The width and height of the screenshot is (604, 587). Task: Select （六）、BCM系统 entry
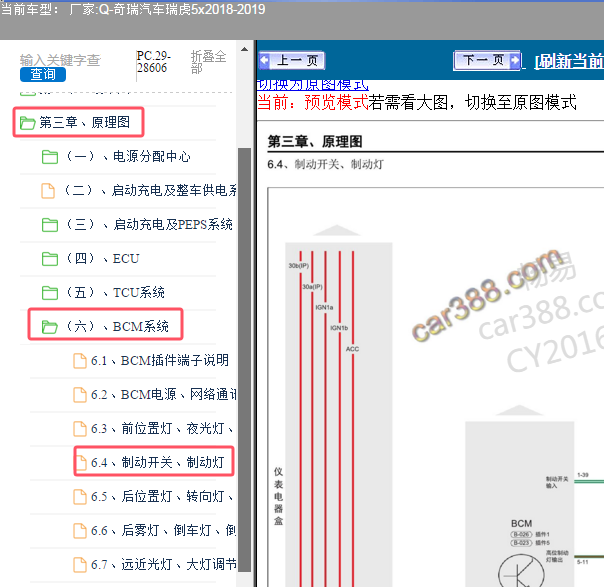point(117,326)
